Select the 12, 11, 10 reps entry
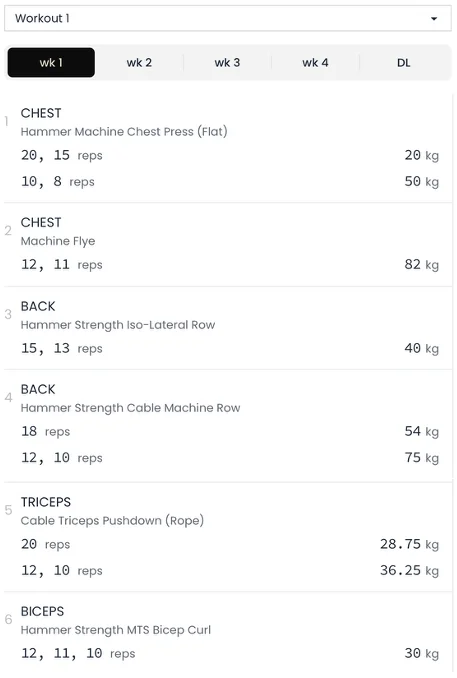Viewport: 457px width, 678px height. (78, 653)
